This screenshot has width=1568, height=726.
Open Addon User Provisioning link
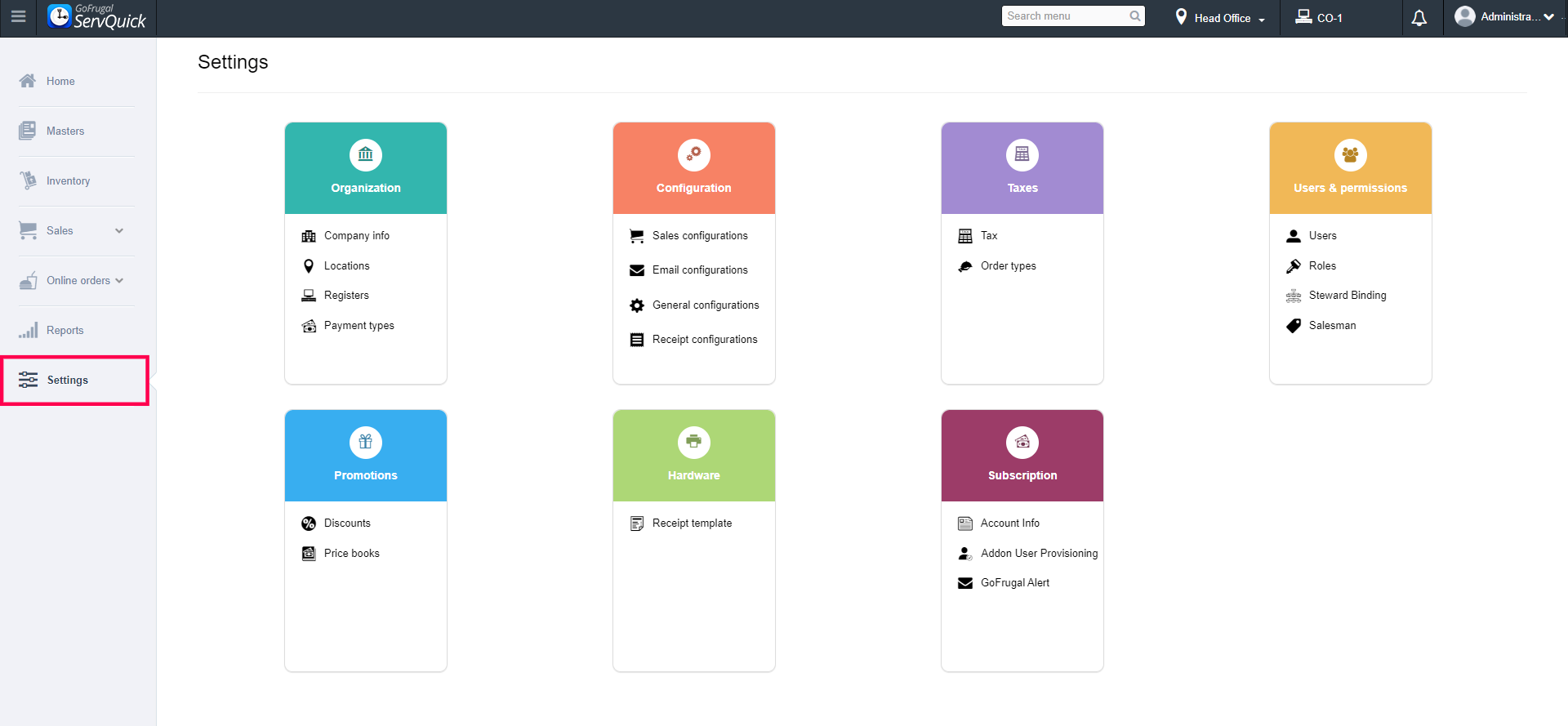tap(1040, 553)
